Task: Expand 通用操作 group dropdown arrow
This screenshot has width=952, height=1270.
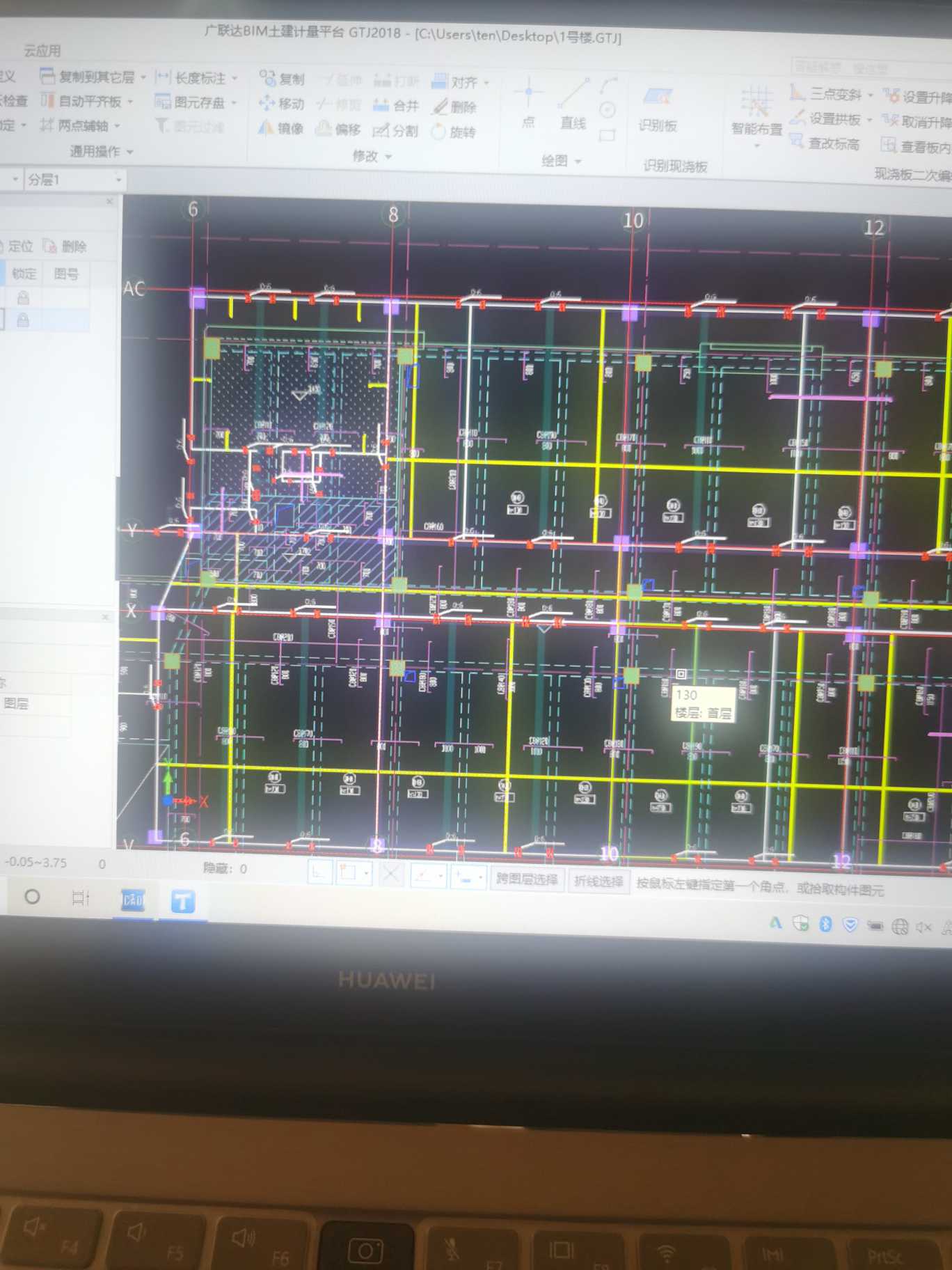Action: click(130, 152)
